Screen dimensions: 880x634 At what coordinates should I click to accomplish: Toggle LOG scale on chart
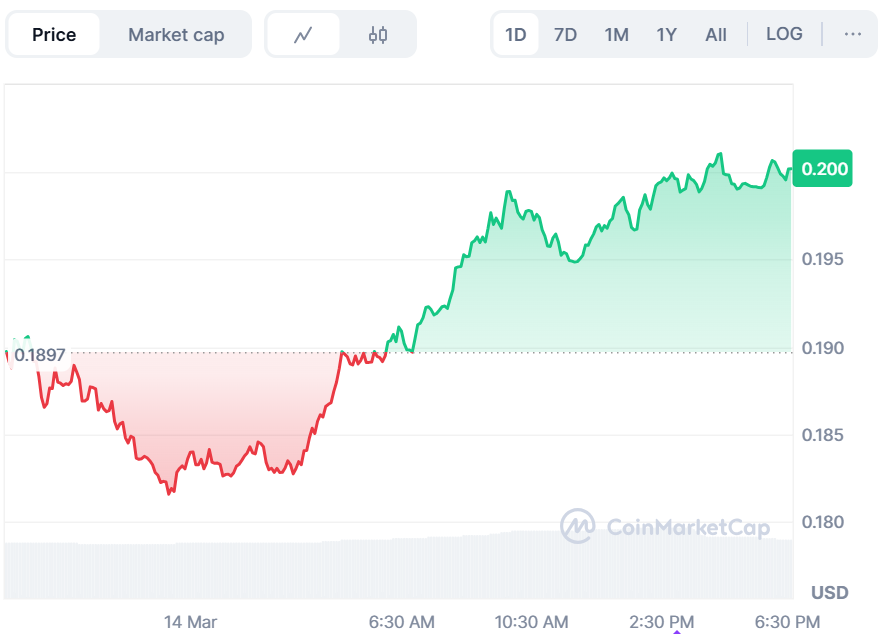[784, 34]
